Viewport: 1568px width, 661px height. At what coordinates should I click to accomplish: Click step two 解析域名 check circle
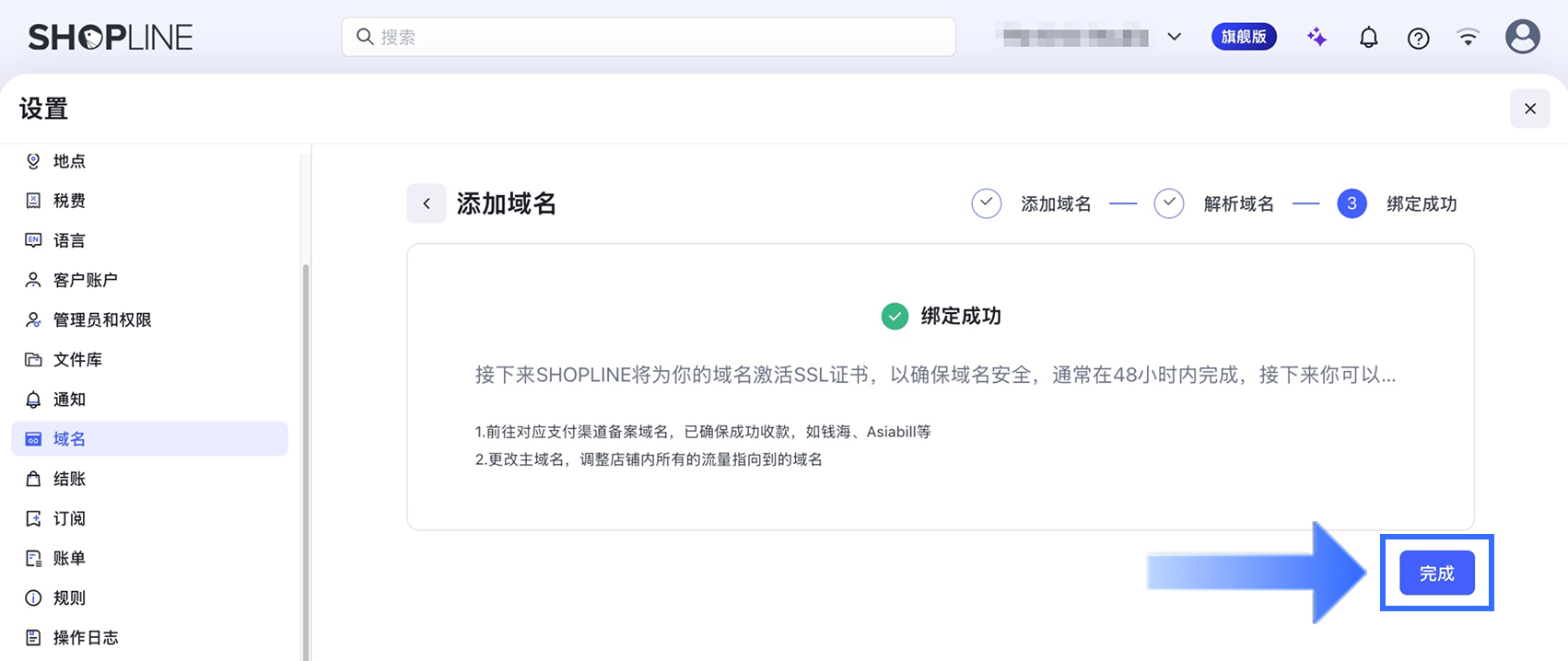coord(1169,203)
